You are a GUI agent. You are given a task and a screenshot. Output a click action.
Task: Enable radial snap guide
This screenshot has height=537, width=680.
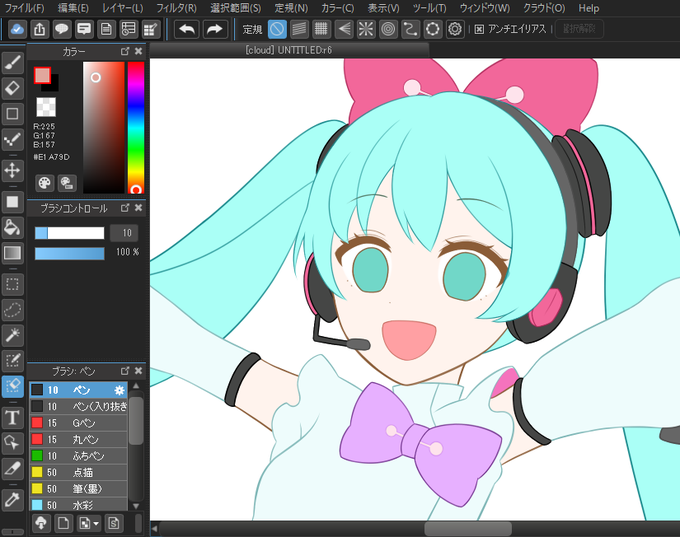click(x=366, y=29)
